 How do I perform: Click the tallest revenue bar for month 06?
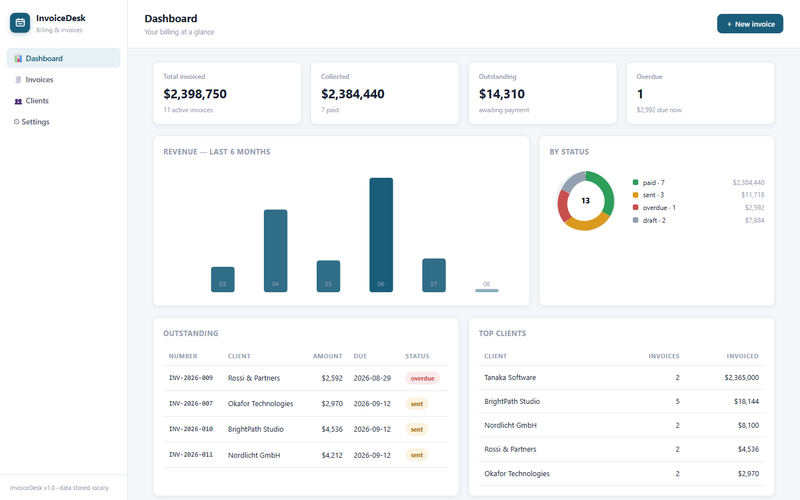point(381,235)
